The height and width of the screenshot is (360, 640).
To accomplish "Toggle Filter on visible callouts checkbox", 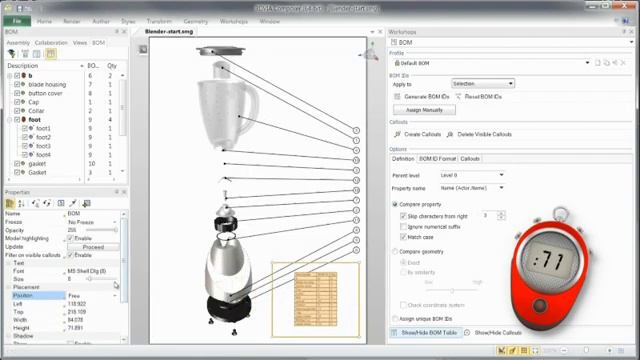I will [70, 255].
